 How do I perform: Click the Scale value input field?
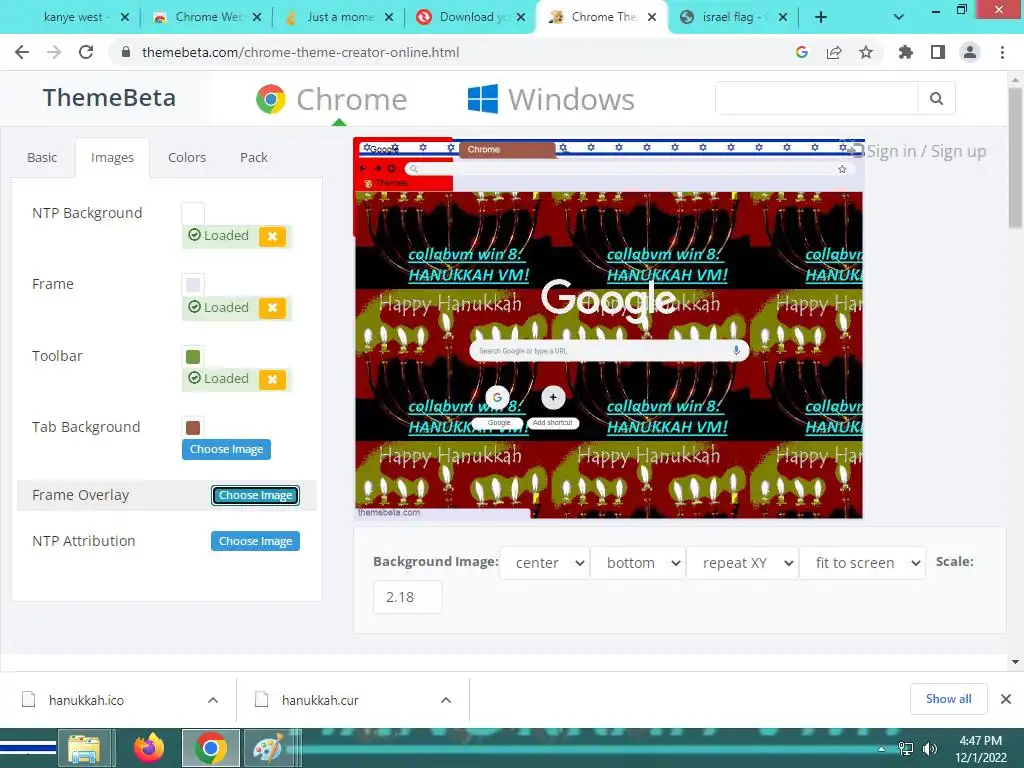coord(408,597)
